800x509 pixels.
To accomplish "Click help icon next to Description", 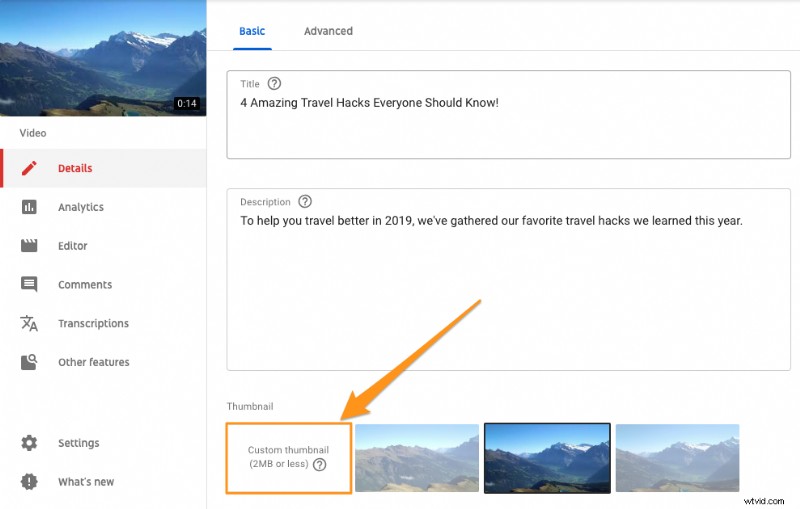I will click(305, 201).
